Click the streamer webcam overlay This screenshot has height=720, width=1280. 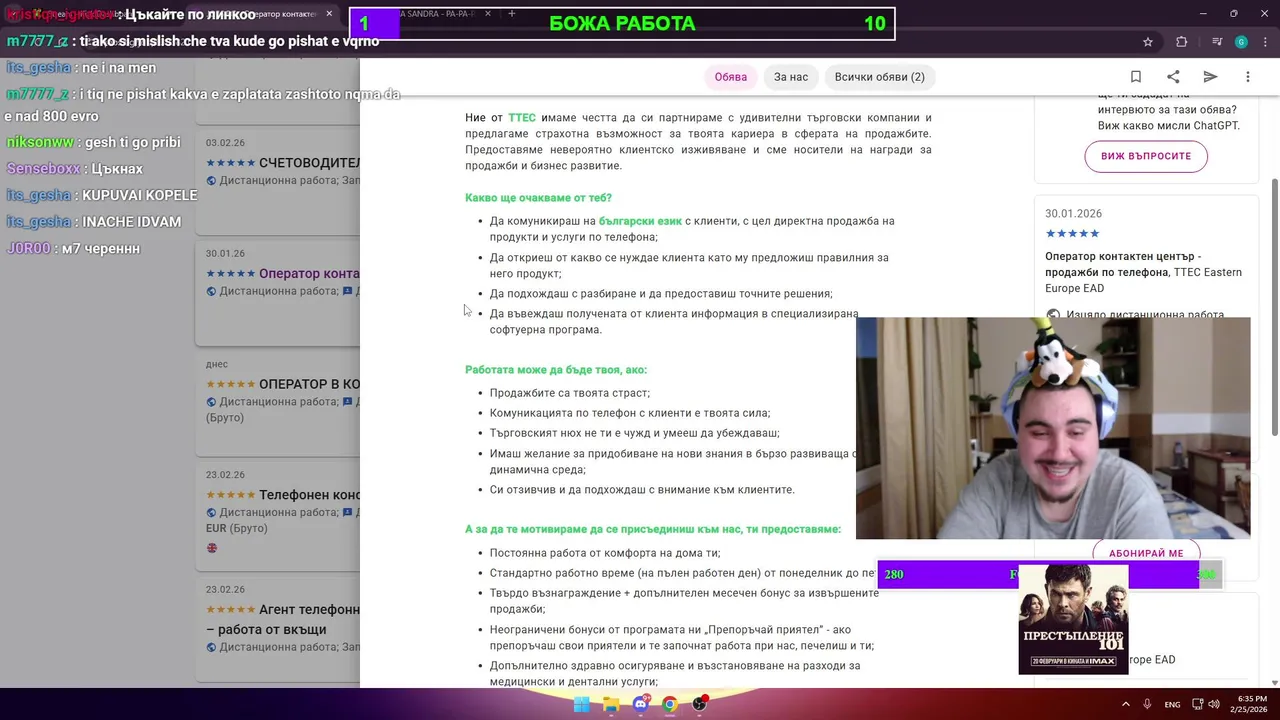1053,428
